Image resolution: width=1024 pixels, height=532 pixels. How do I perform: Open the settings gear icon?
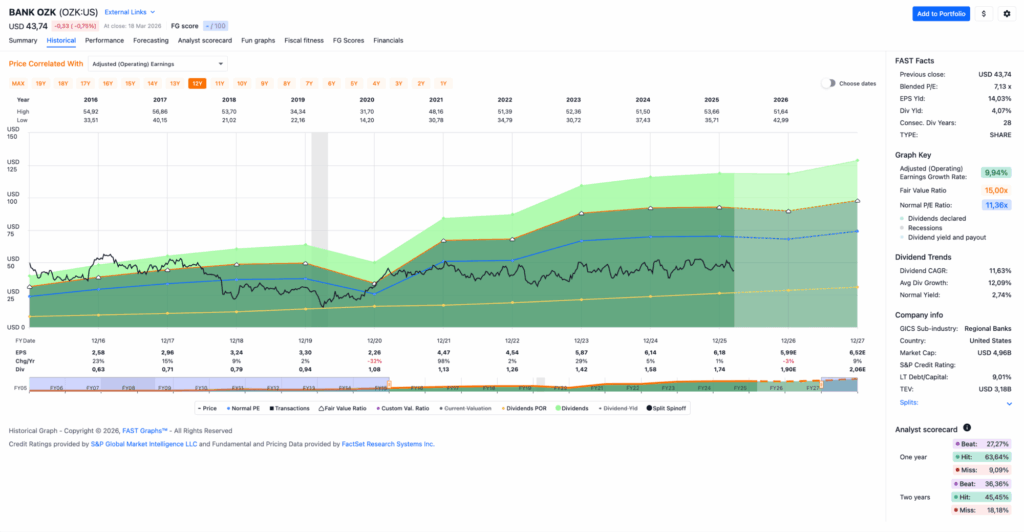1006,14
